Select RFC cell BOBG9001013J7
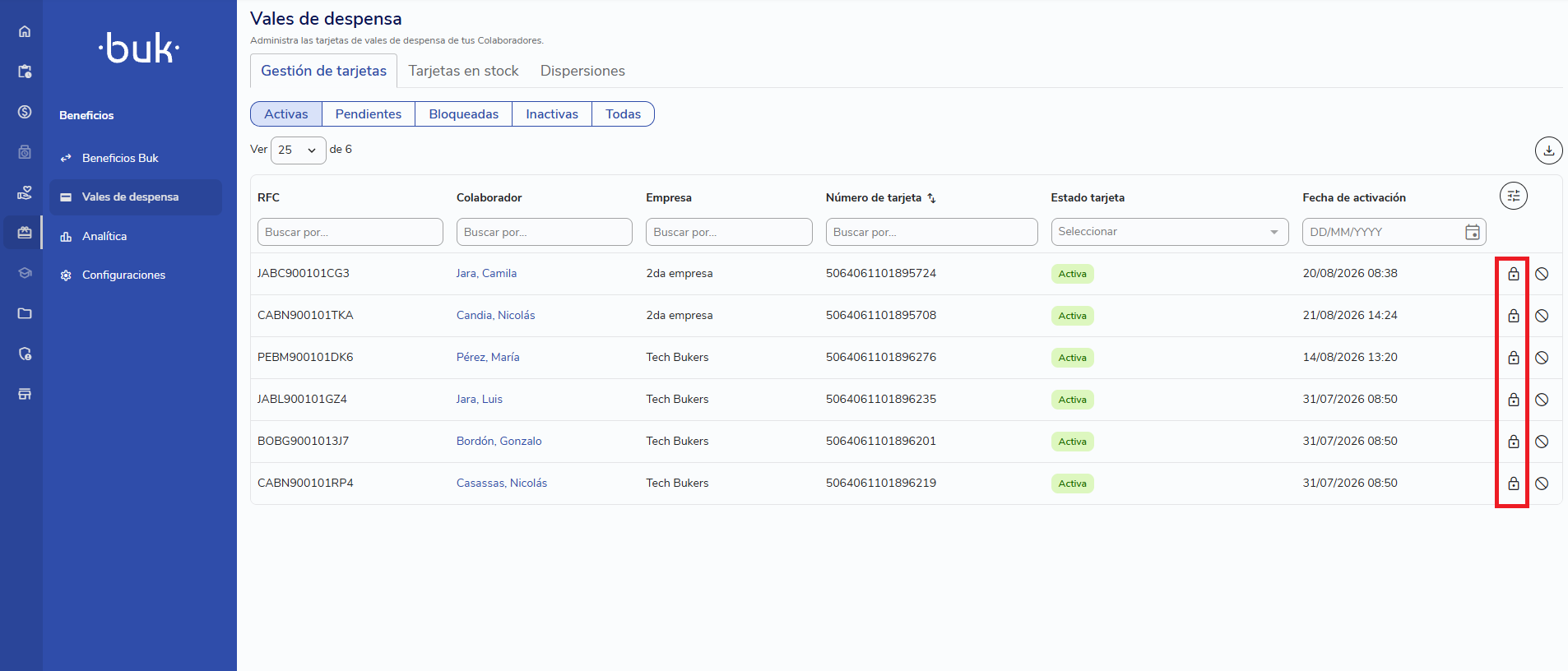This screenshot has height=671, width=1568. [303, 441]
